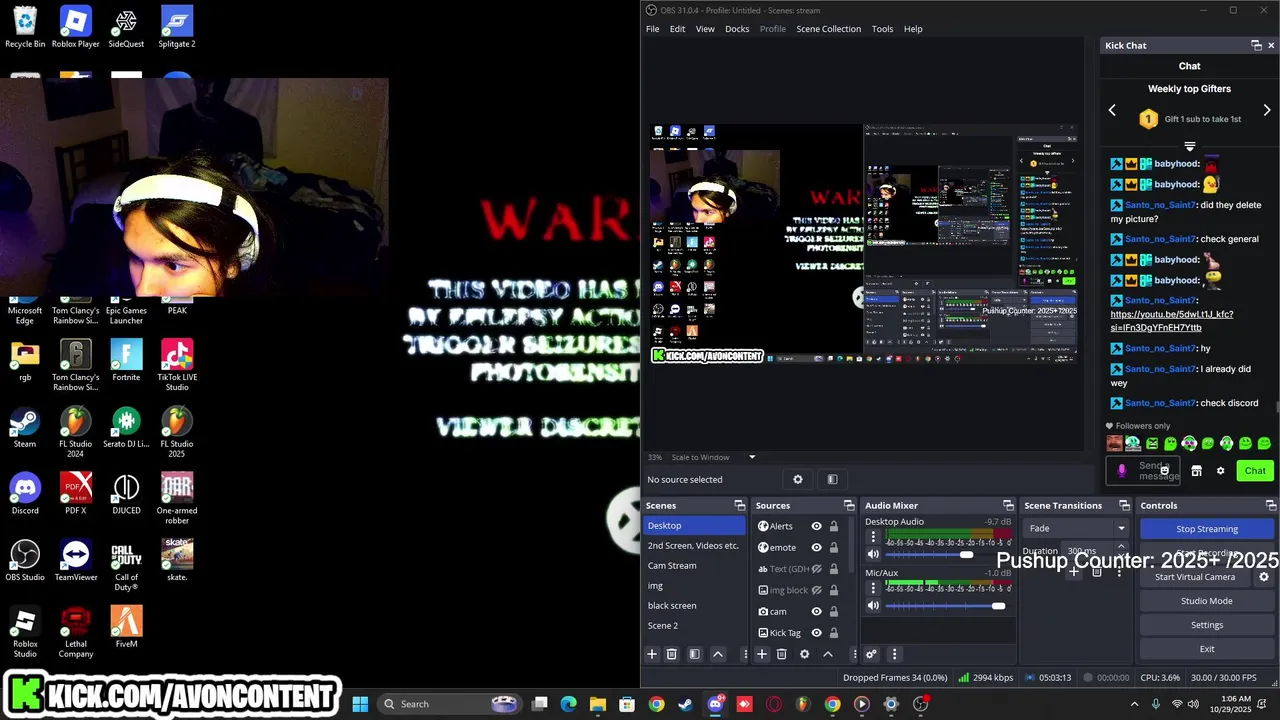Toggle lock on cam source
Viewport: 1280px width, 720px height.
(834, 611)
